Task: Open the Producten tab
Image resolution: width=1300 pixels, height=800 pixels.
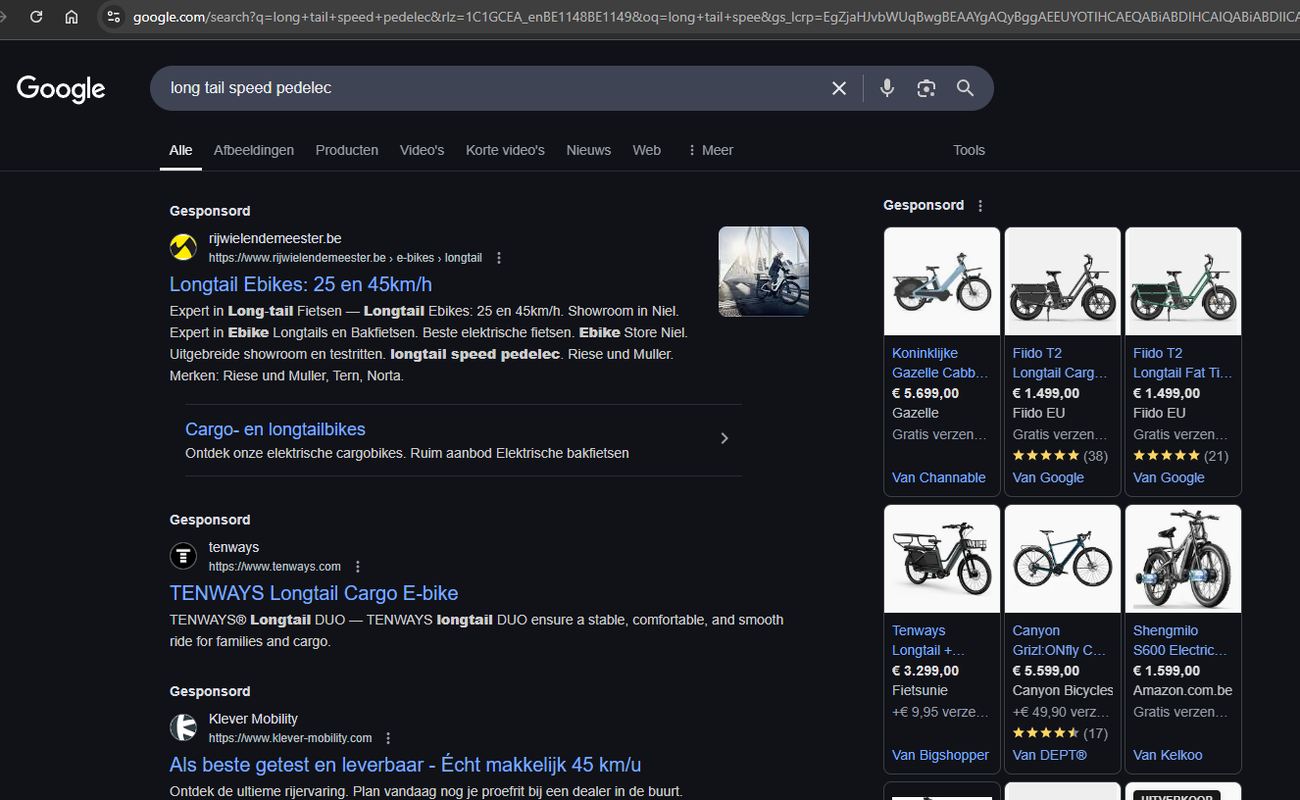Action: pos(347,150)
